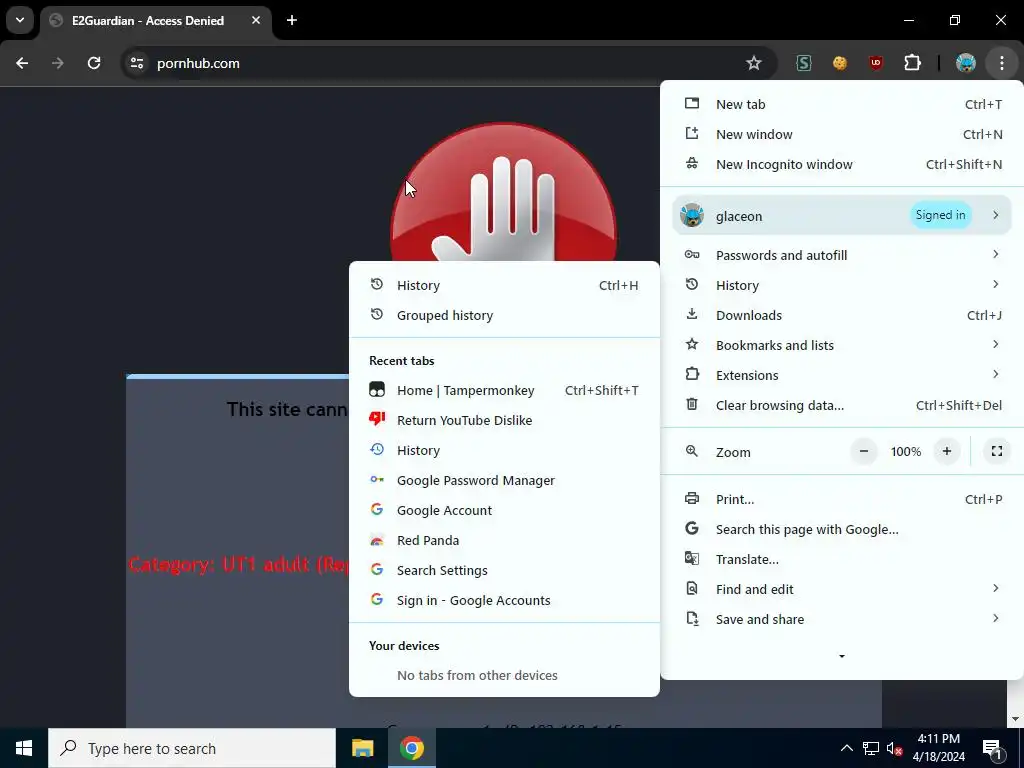This screenshot has width=1024, height=768.
Task: Open the green S extension icon
Action: [804, 63]
